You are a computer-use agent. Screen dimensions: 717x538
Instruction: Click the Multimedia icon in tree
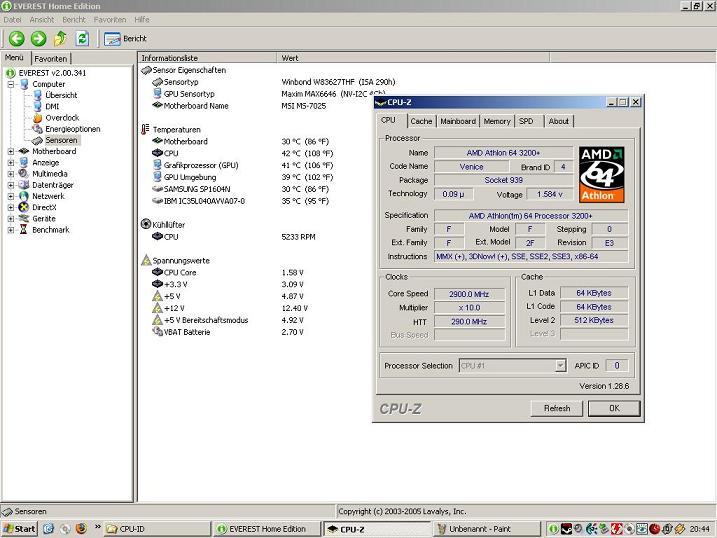tap(24, 174)
